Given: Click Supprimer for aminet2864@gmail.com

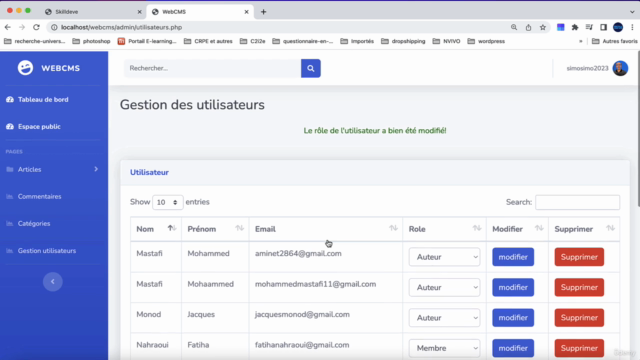Looking at the screenshot, I should click(579, 257).
